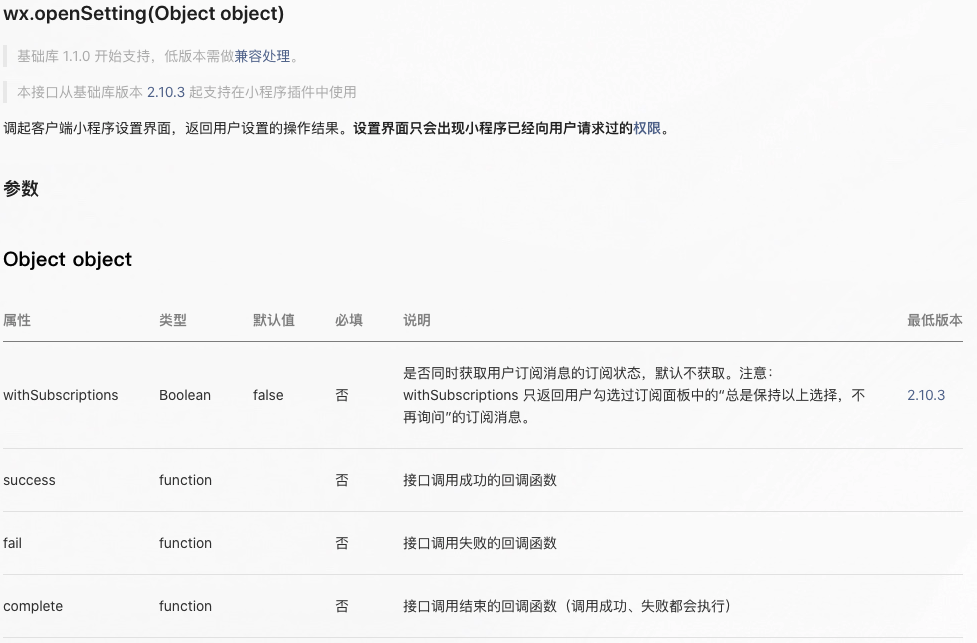
Task: Select the wx.openSetting heading
Action: [x=144, y=14]
